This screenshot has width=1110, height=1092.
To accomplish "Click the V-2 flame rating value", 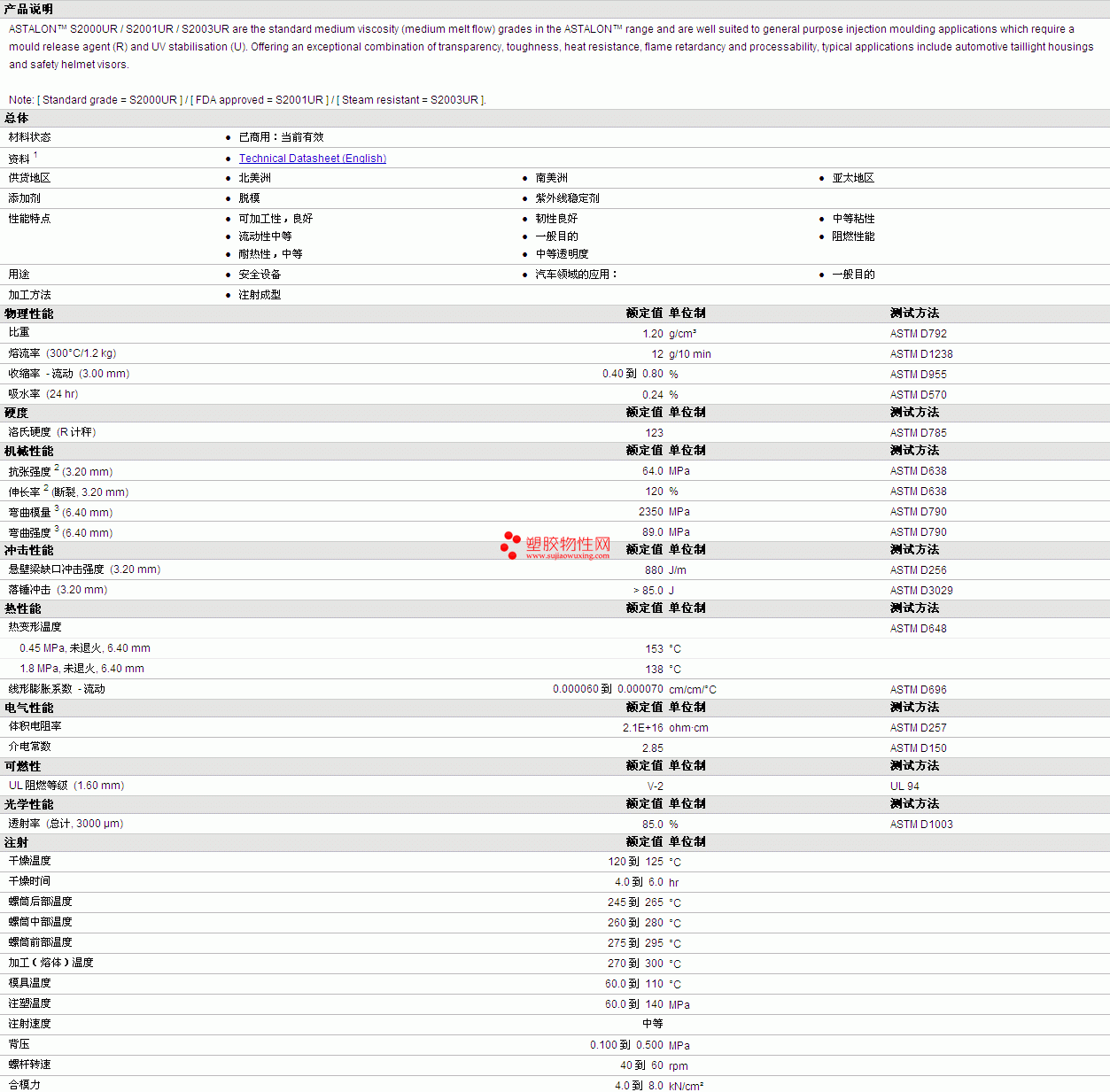I will point(656,786).
